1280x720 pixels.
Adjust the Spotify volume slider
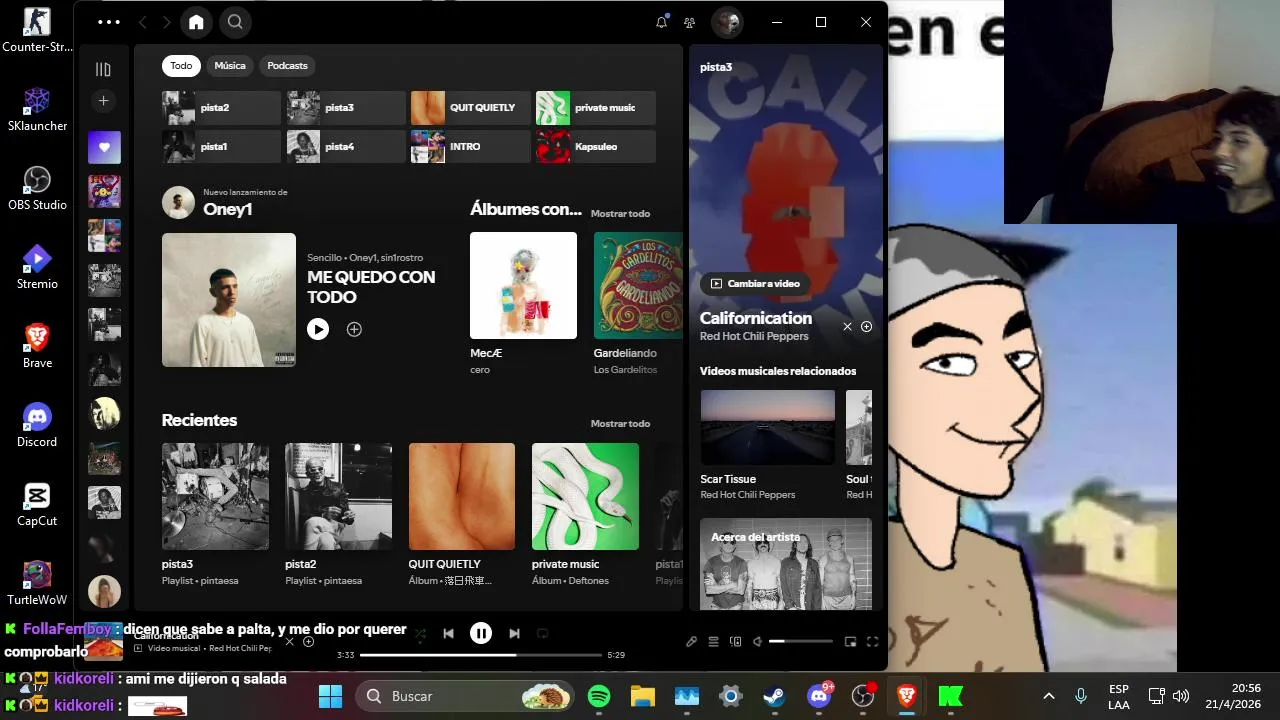point(801,641)
